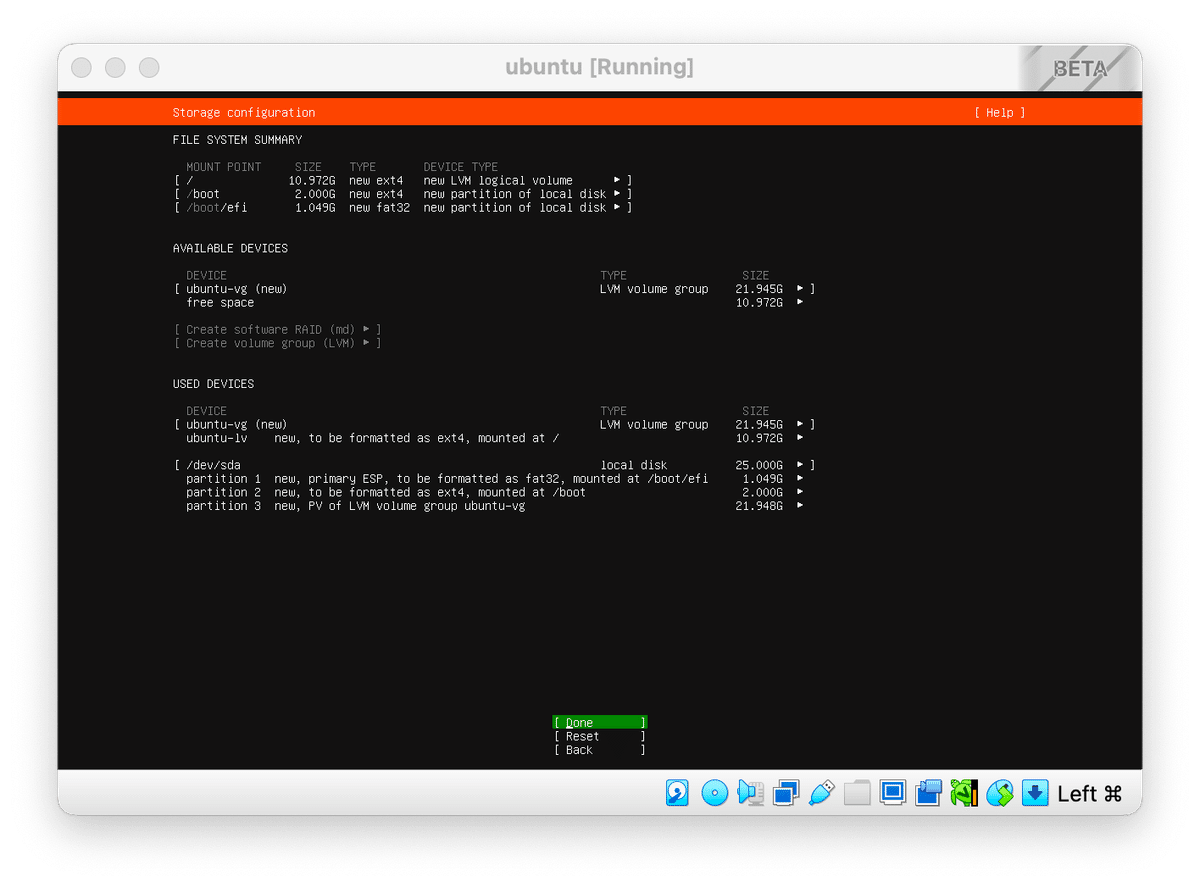
Task: Select Create volume group (LVM)
Action: [278, 343]
